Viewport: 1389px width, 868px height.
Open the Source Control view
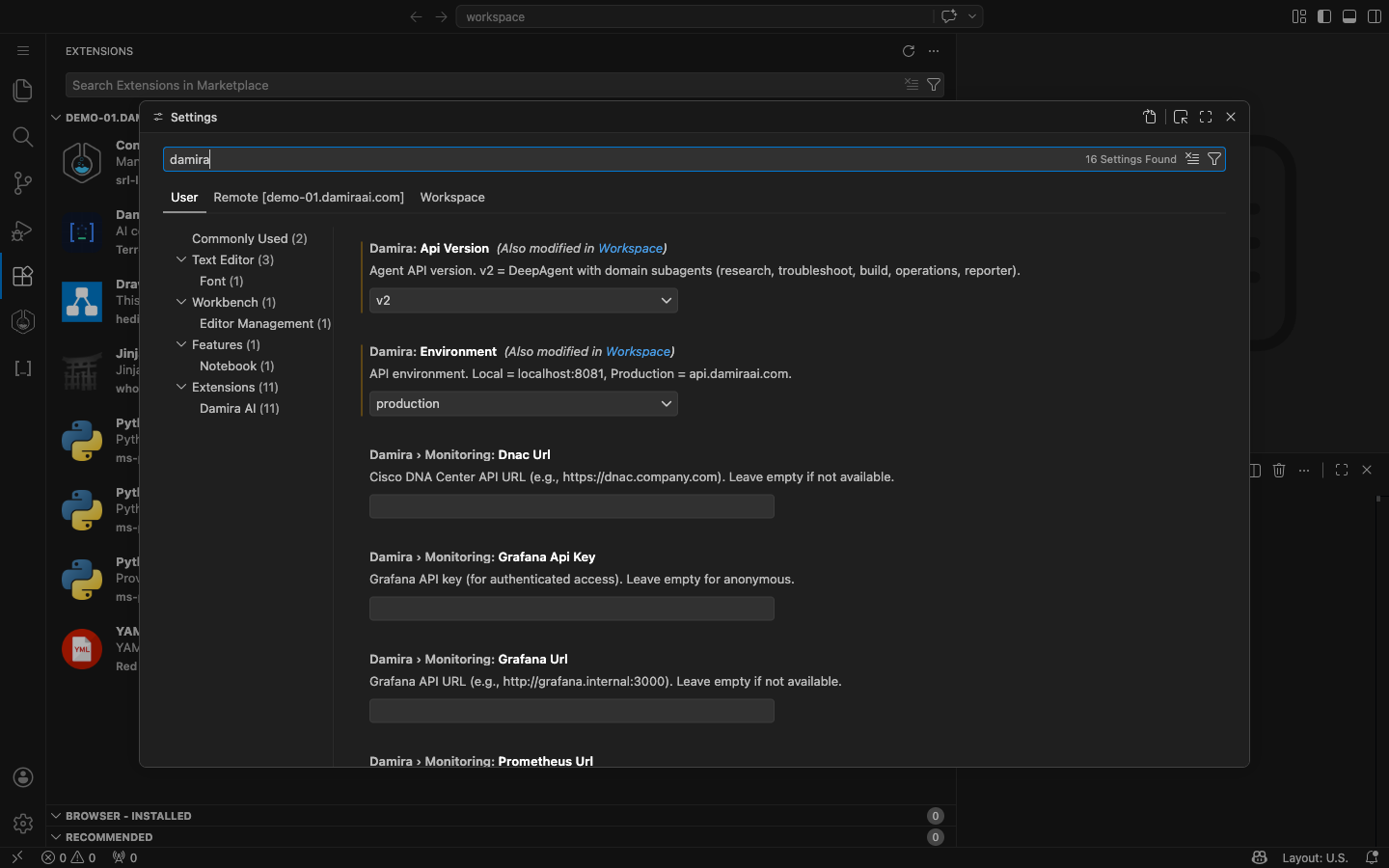pyautogui.click(x=23, y=182)
